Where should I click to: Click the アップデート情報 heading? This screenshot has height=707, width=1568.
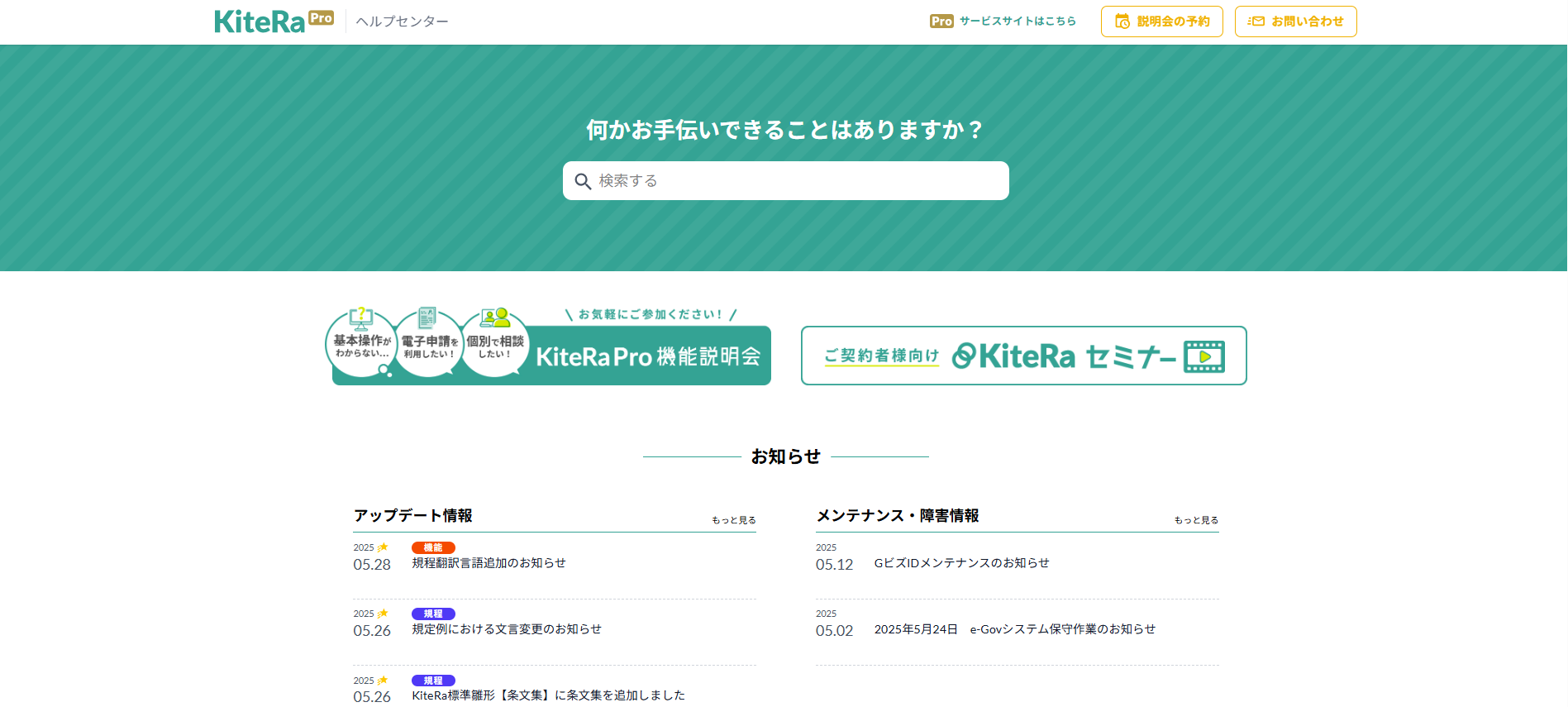pos(412,516)
